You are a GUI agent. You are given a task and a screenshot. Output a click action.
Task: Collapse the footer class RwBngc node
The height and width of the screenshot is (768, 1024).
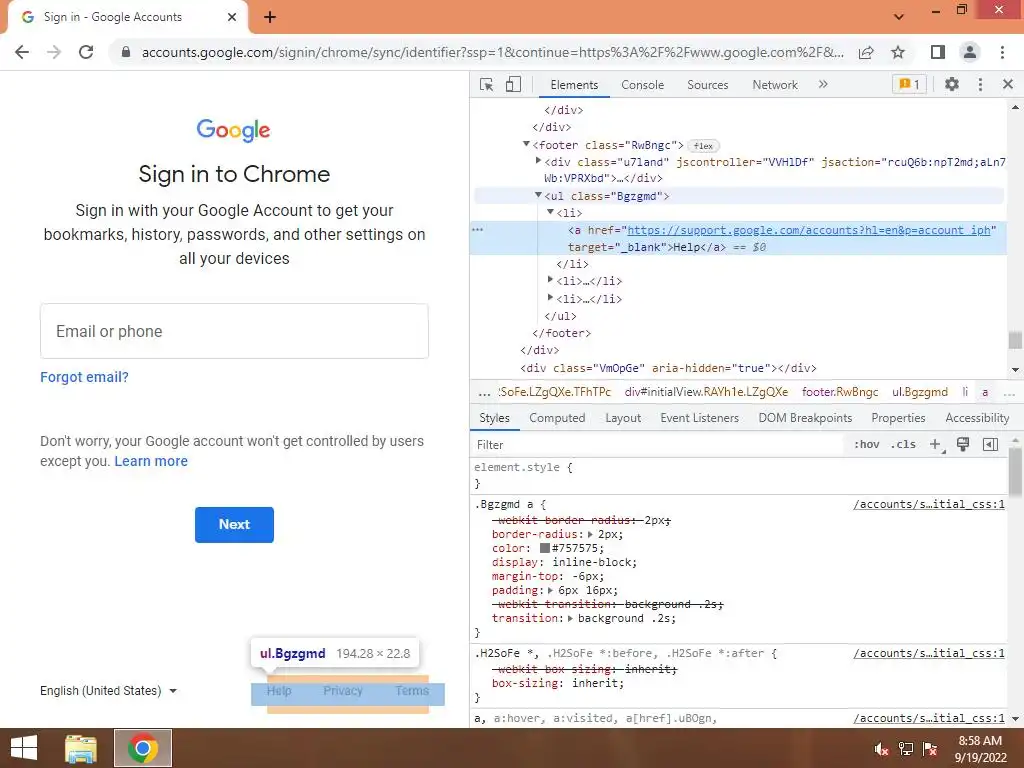pos(526,144)
